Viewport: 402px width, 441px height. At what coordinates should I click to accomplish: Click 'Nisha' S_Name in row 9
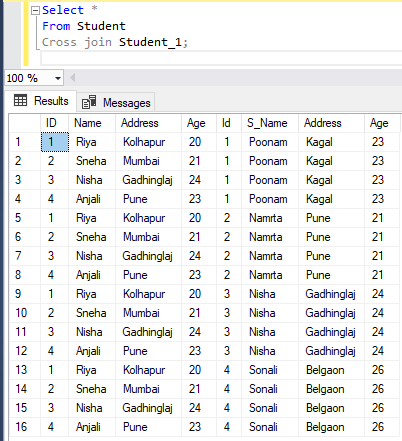(x=262, y=294)
